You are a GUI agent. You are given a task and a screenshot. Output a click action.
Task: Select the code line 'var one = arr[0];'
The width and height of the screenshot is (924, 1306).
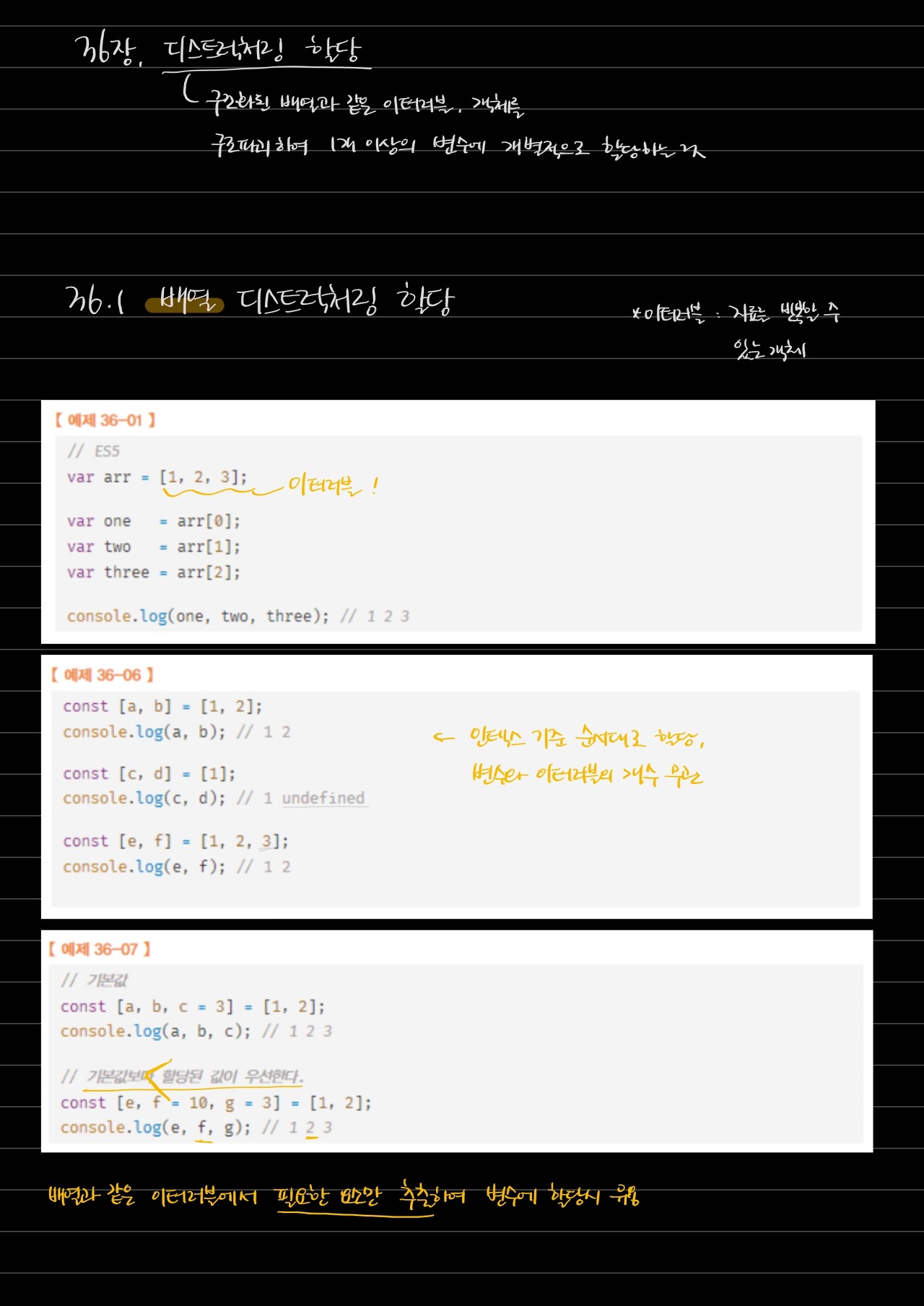[153, 521]
